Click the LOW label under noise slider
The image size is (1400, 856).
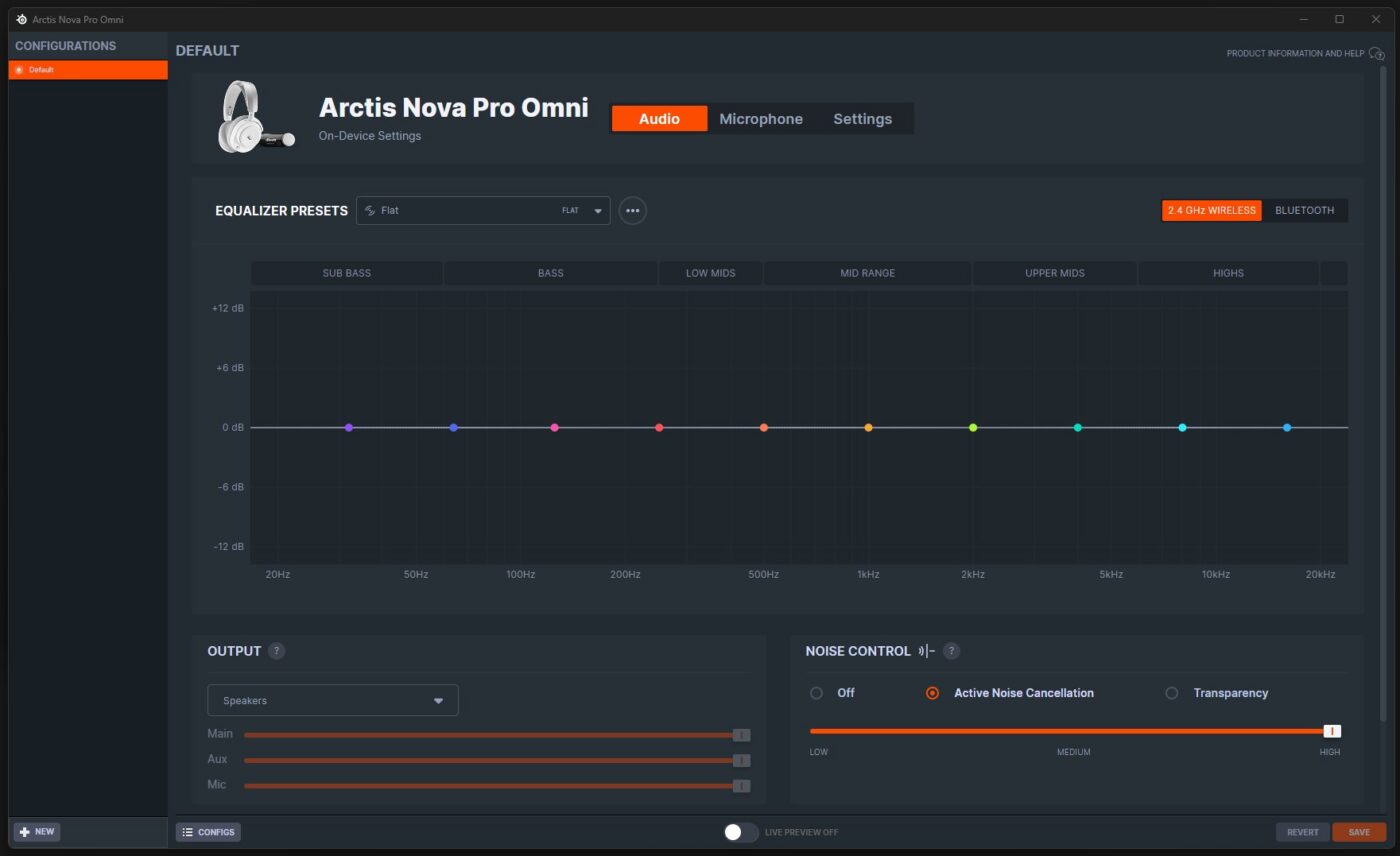point(819,752)
